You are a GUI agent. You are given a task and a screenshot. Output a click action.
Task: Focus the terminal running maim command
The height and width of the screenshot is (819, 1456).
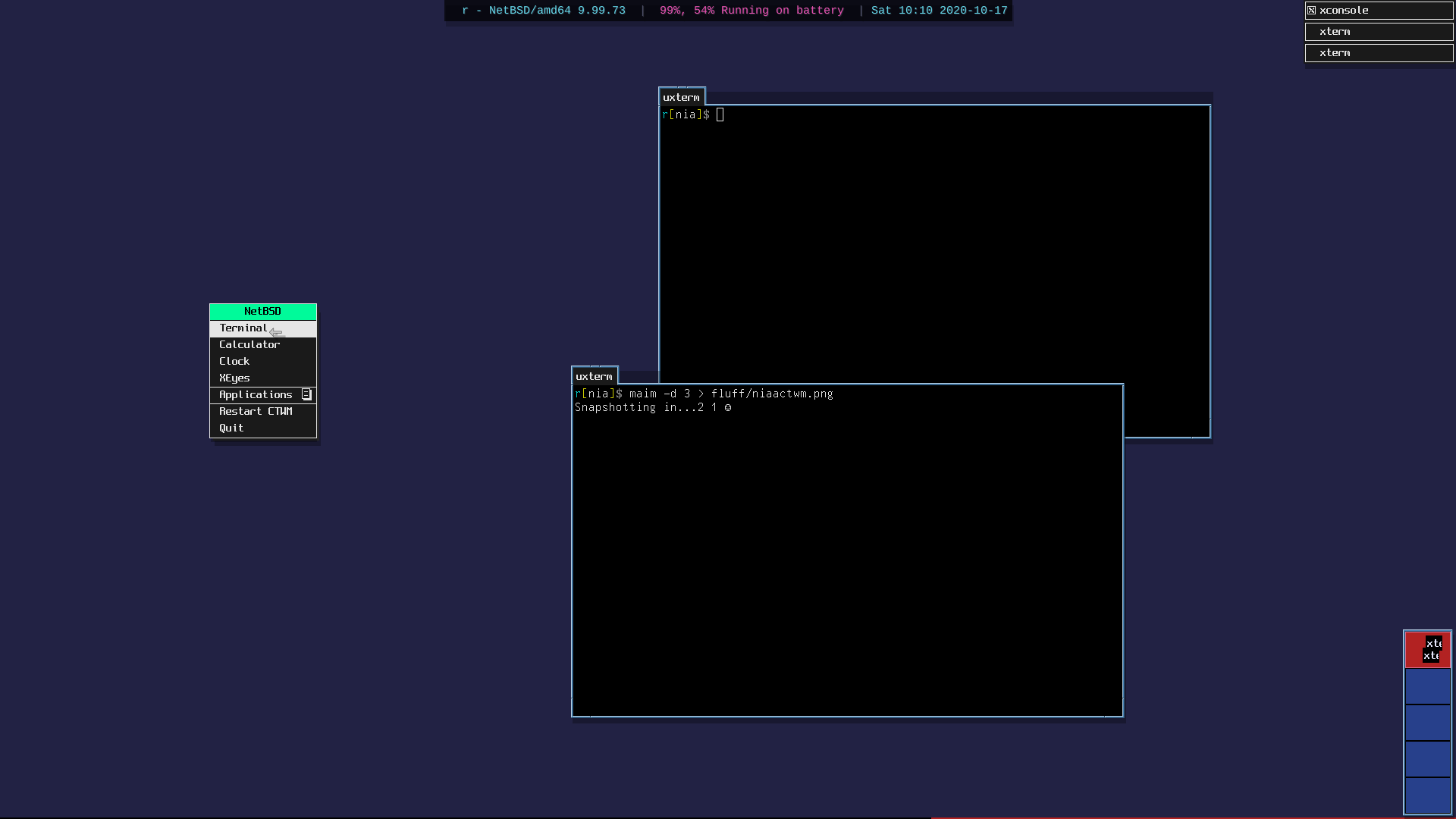coord(846,550)
